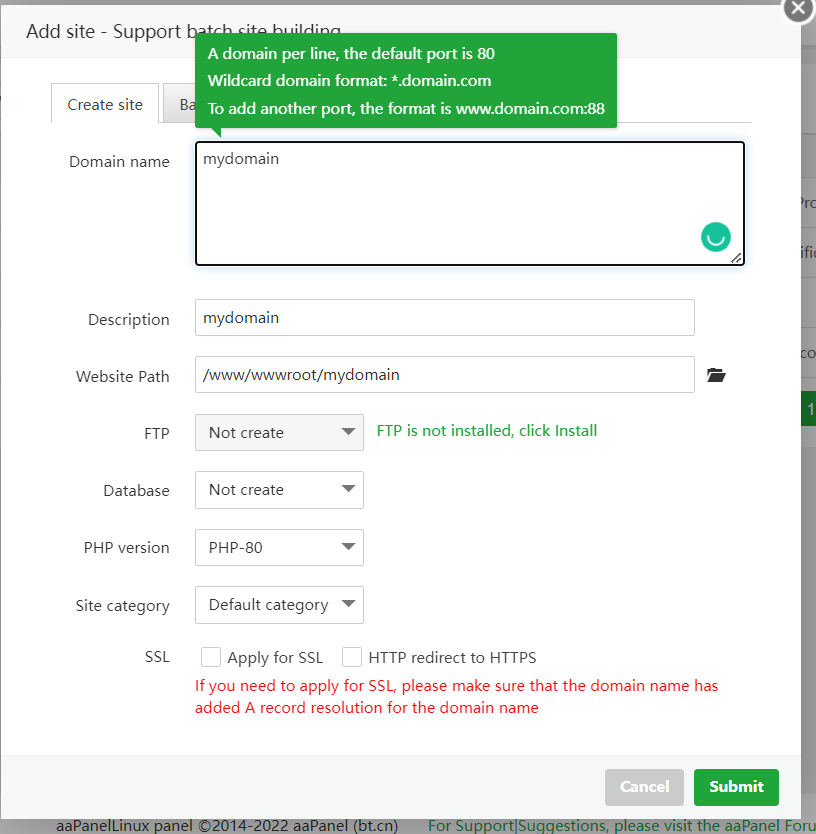Viewport: 816px width, 834px height.
Task: Switch to the Create site tab
Action: pyautogui.click(x=105, y=104)
